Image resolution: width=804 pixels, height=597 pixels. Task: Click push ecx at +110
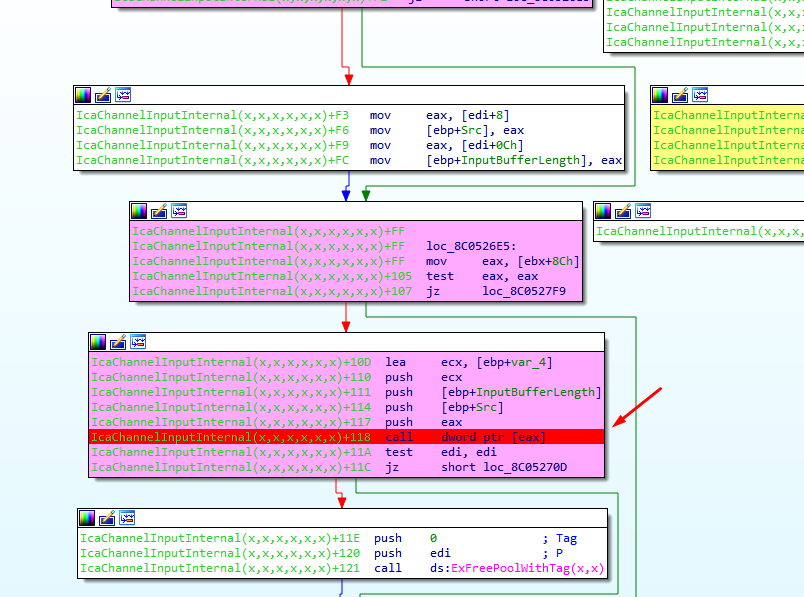coord(424,377)
